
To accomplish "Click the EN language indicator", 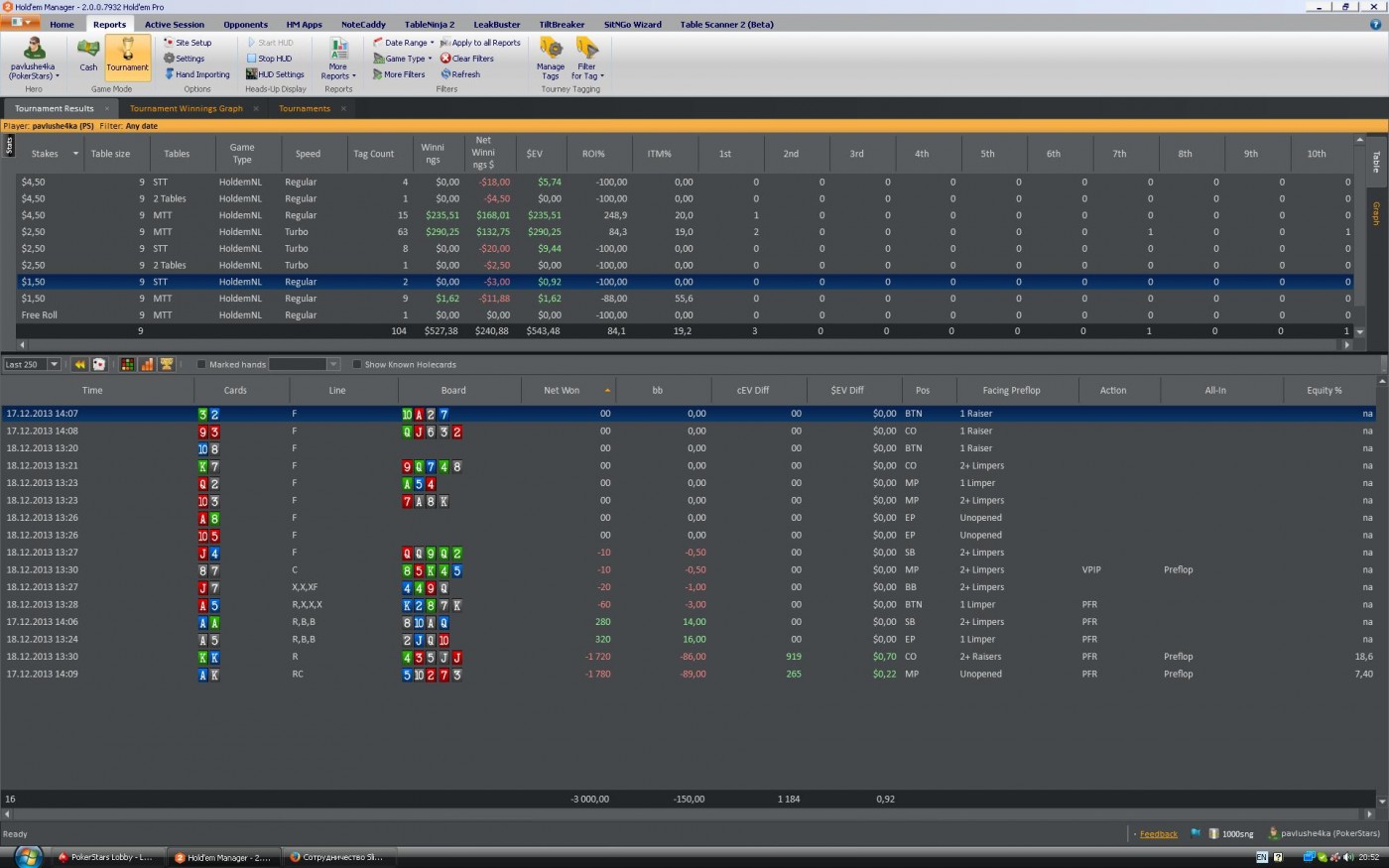I will [1262, 857].
